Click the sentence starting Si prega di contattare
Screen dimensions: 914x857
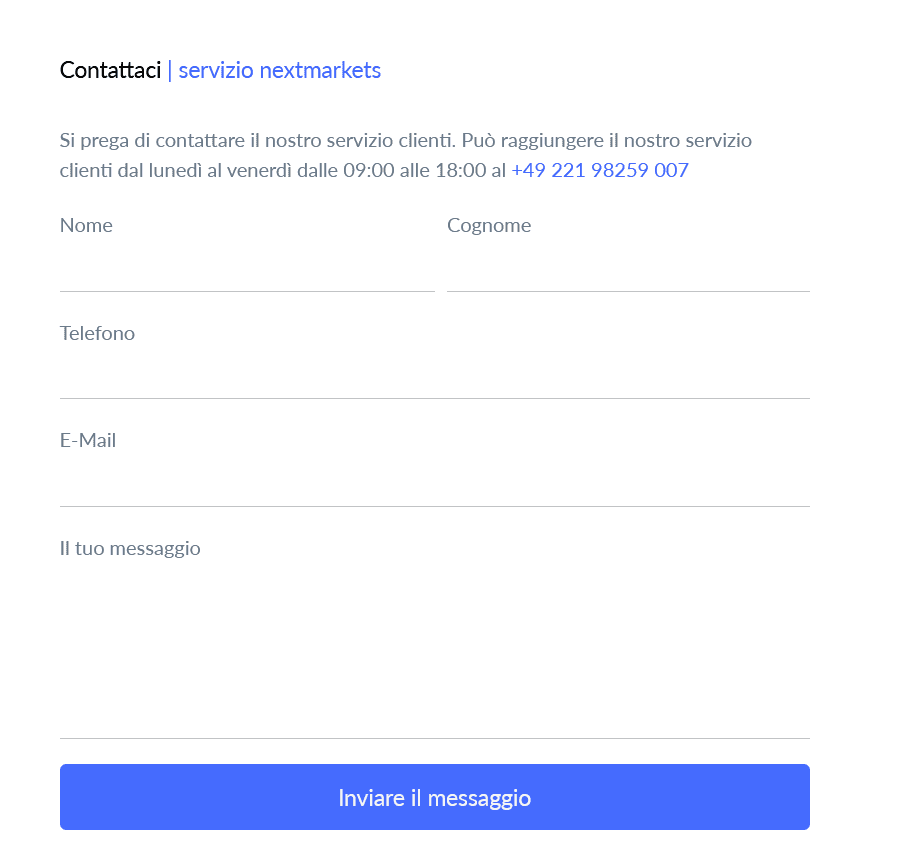[258, 141]
